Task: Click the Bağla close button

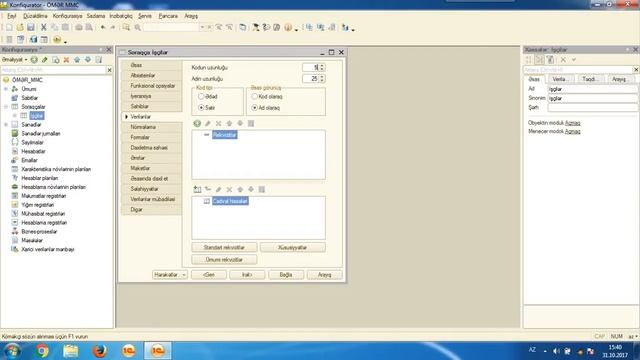Action: point(286,275)
